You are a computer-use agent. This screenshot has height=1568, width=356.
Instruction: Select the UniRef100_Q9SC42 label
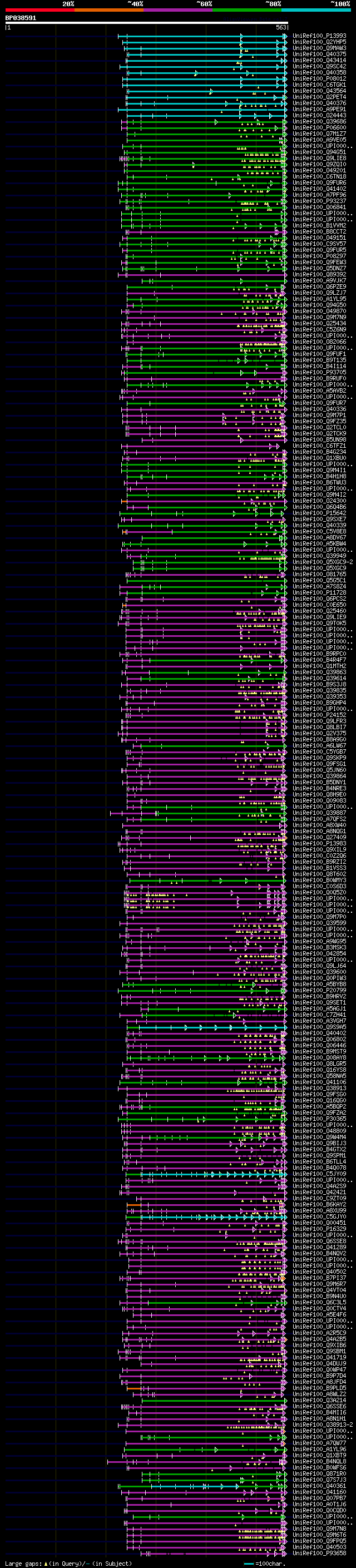tap(319, 66)
